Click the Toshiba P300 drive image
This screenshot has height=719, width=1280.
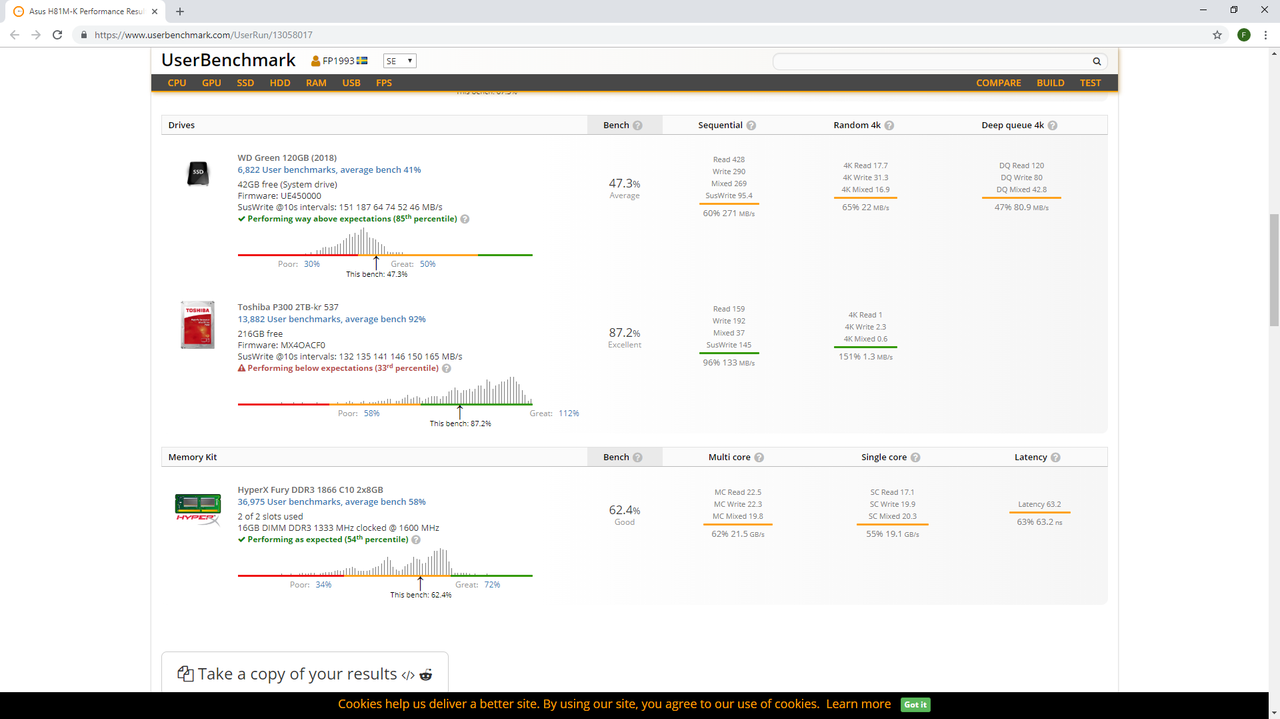(197, 324)
